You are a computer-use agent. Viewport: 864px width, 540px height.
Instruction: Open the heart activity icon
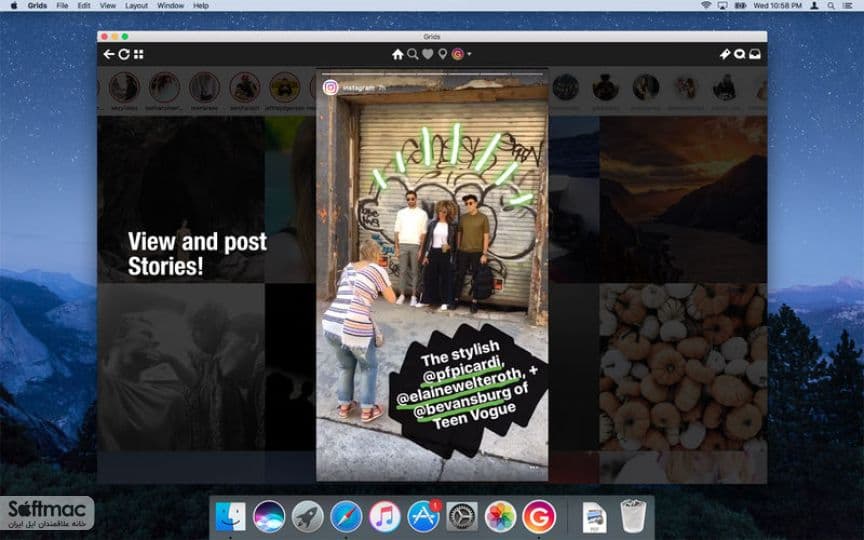[428, 54]
